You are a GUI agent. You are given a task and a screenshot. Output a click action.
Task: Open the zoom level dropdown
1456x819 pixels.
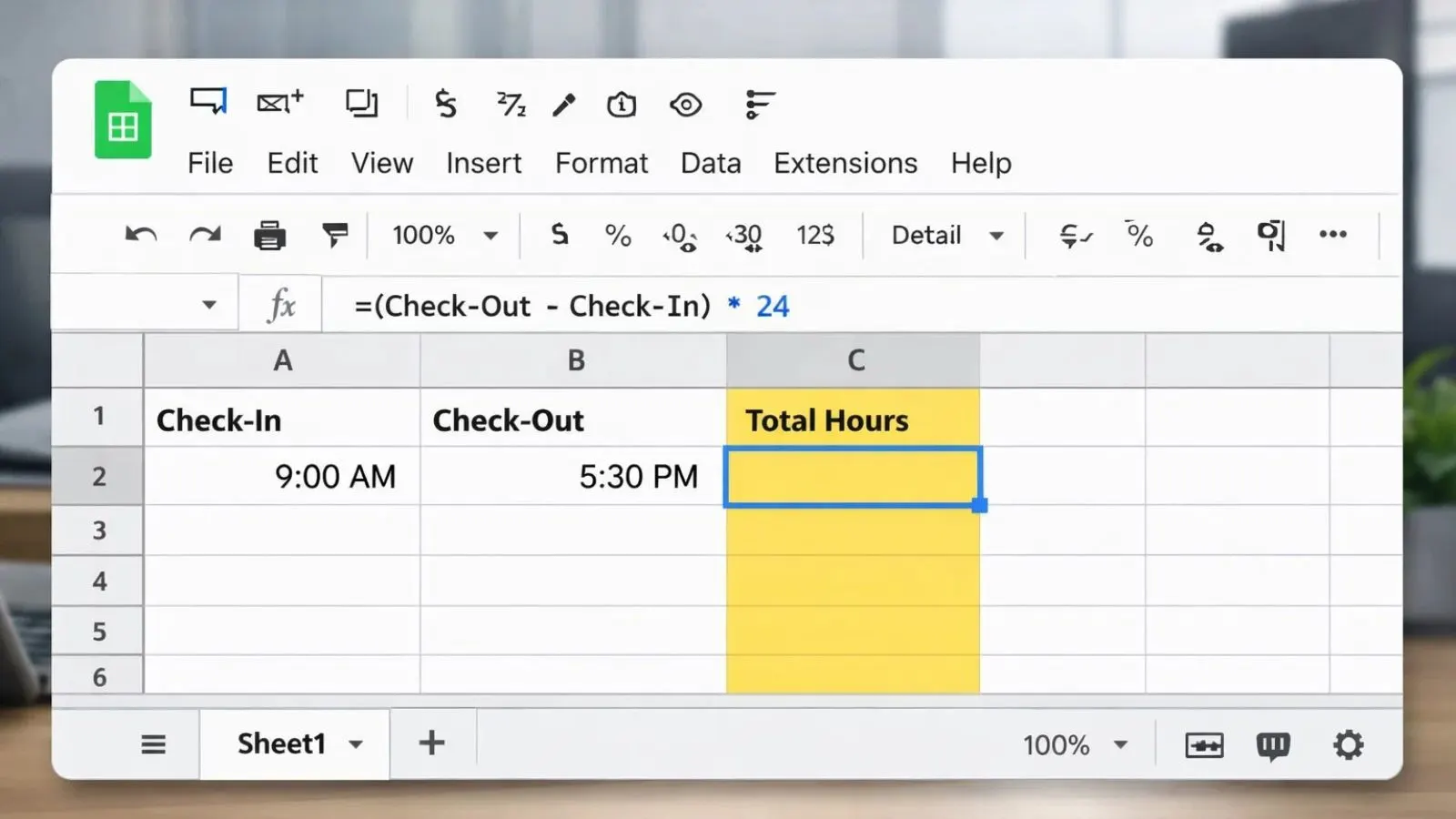coord(443,235)
